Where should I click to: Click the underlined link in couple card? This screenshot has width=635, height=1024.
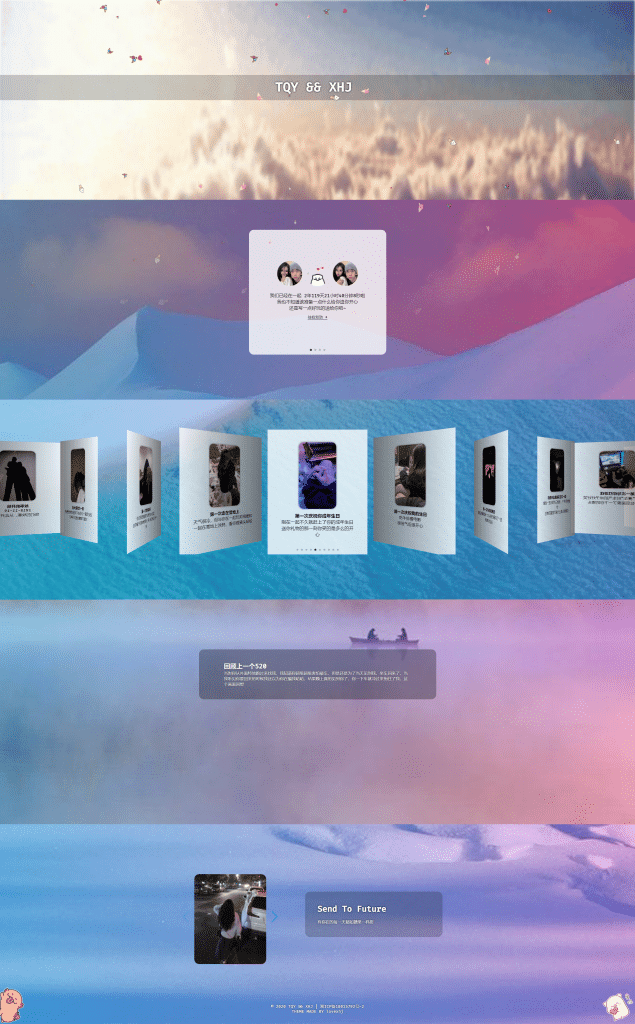[x=317, y=317]
